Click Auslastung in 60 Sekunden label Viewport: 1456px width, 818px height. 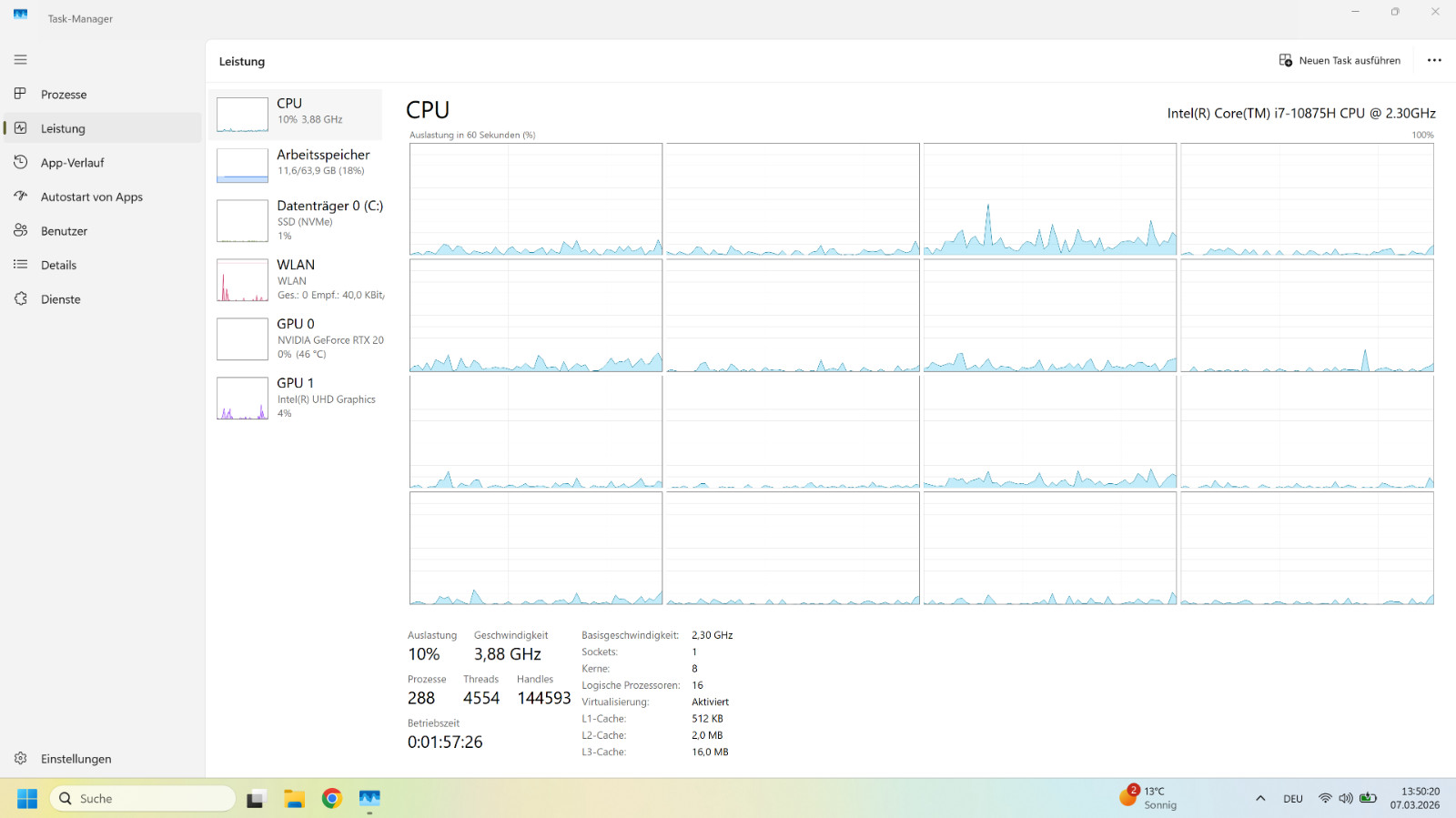472,135
